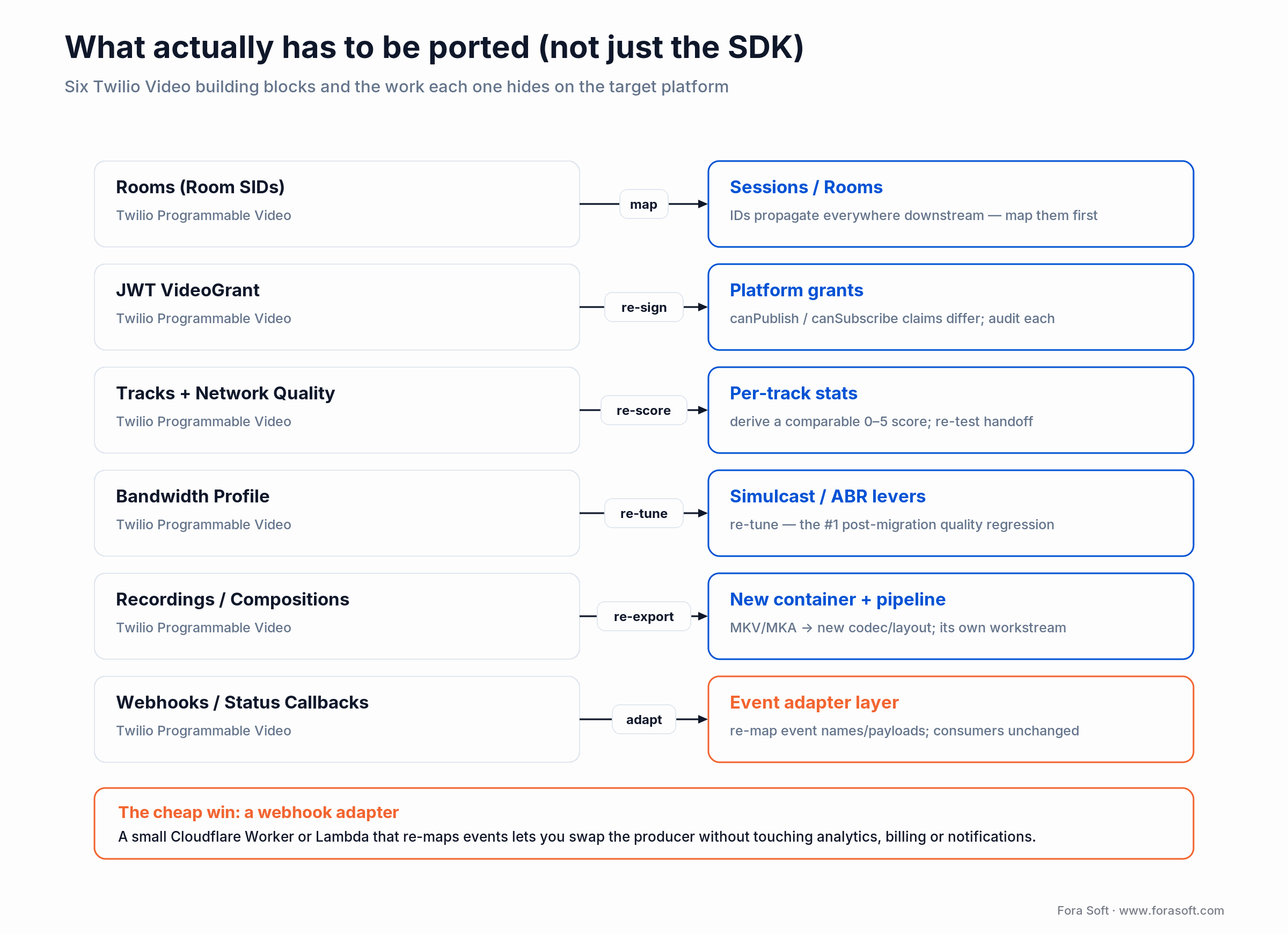
Task: Click the "New container + pipeline" heading
Action: click(x=837, y=600)
